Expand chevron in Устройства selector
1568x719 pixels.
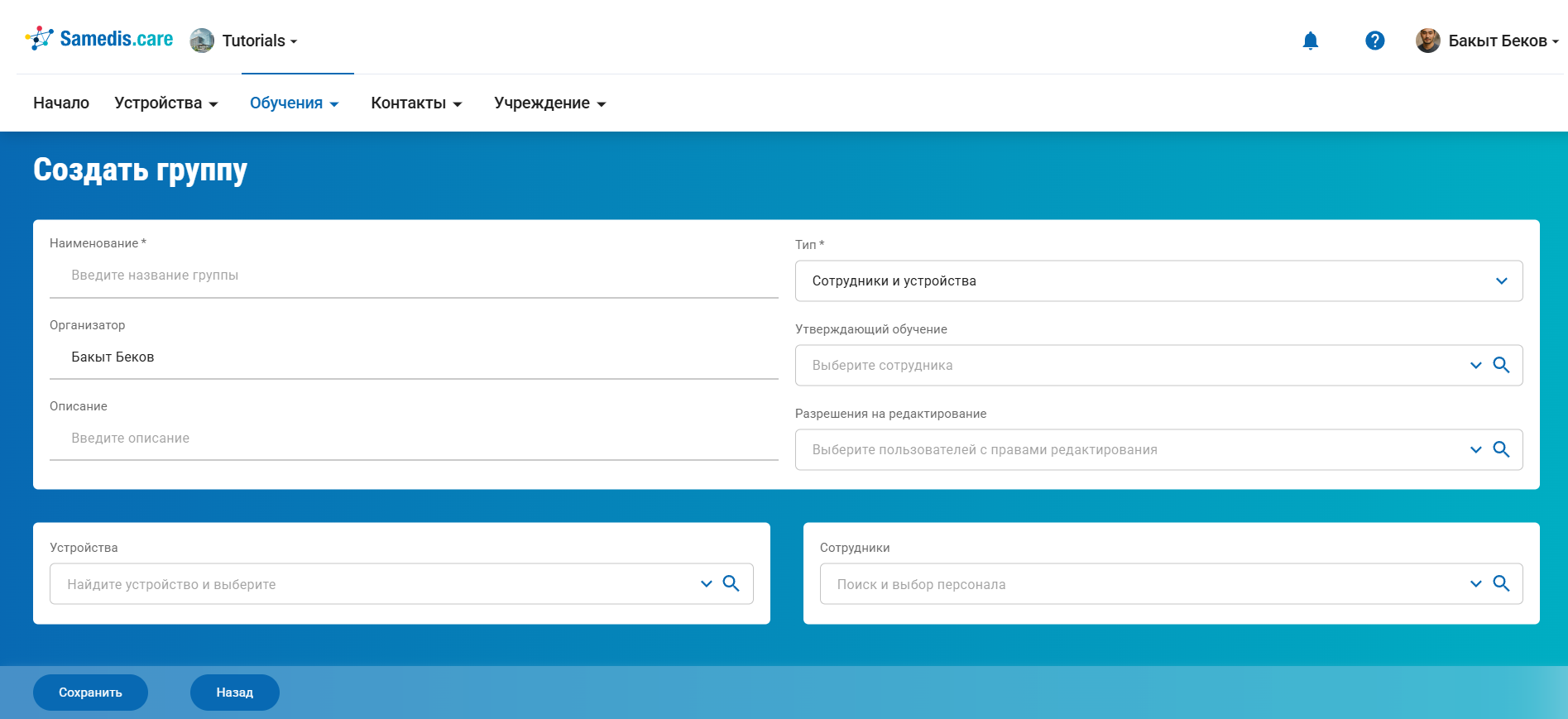point(706,583)
